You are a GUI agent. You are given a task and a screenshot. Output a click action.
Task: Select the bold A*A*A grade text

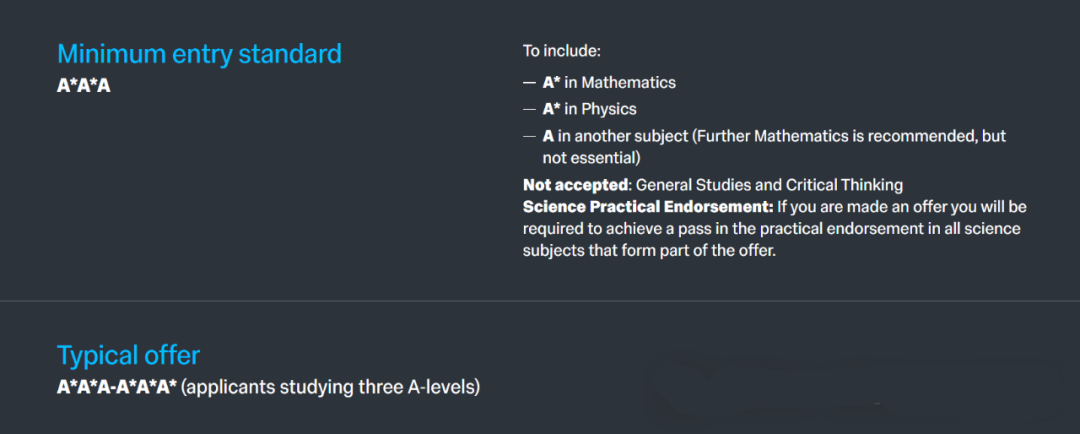(83, 87)
